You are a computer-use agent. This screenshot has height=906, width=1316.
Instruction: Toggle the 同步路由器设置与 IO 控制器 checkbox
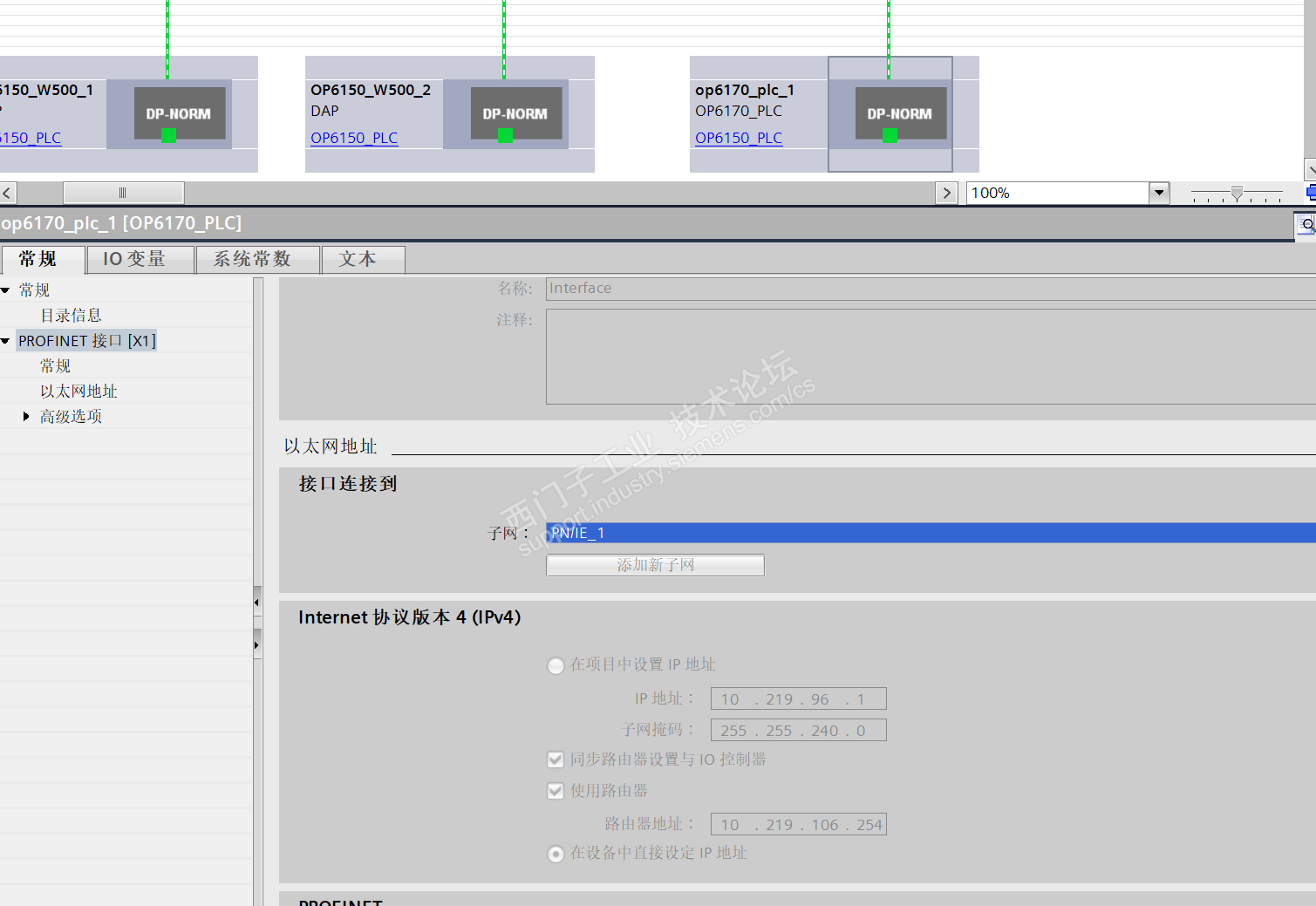click(556, 760)
